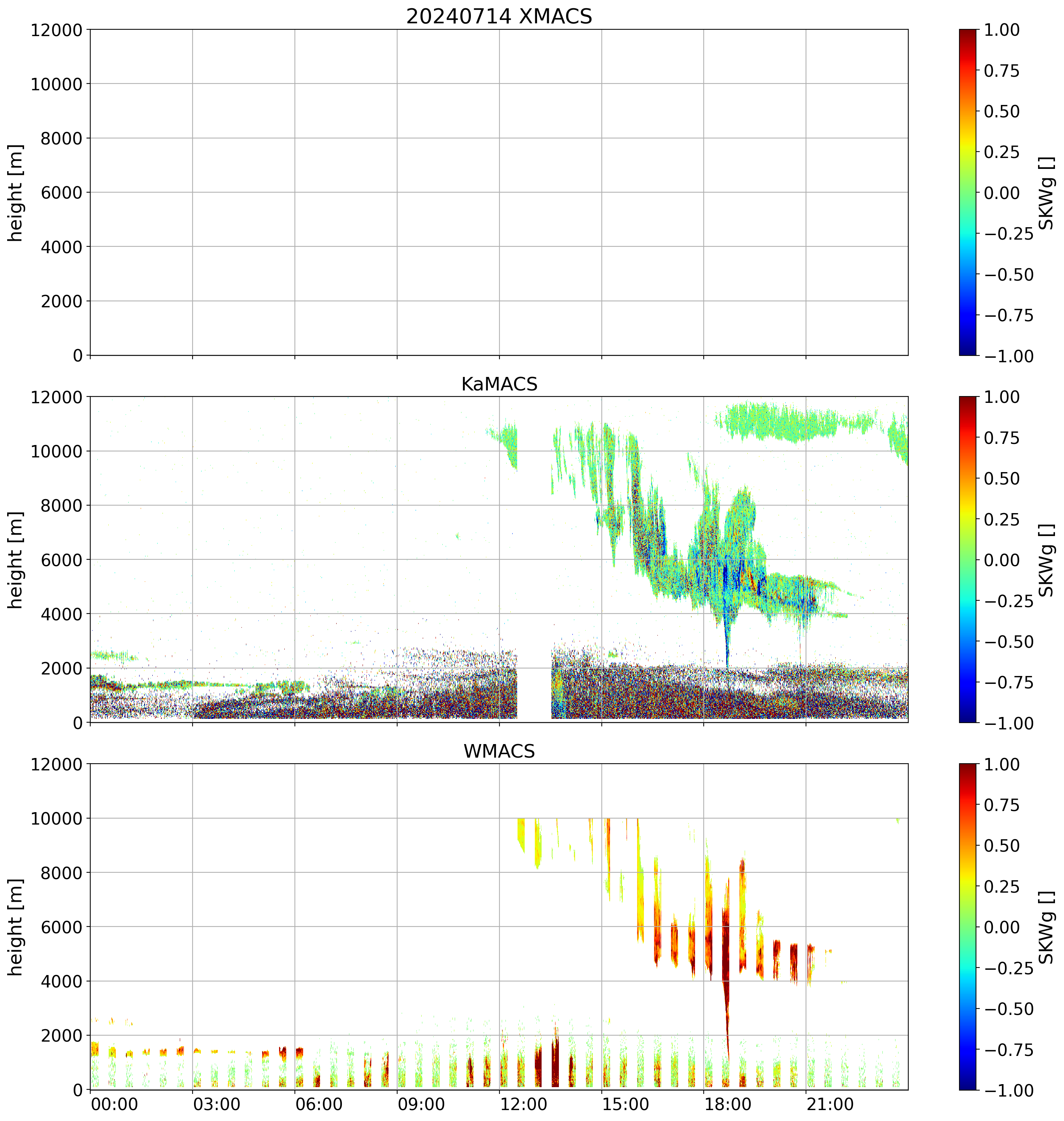The height and width of the screenshot is (1121, 1064).
Task: Click the KaMACS panel colorbar
Action: click(x=968, y=559)
